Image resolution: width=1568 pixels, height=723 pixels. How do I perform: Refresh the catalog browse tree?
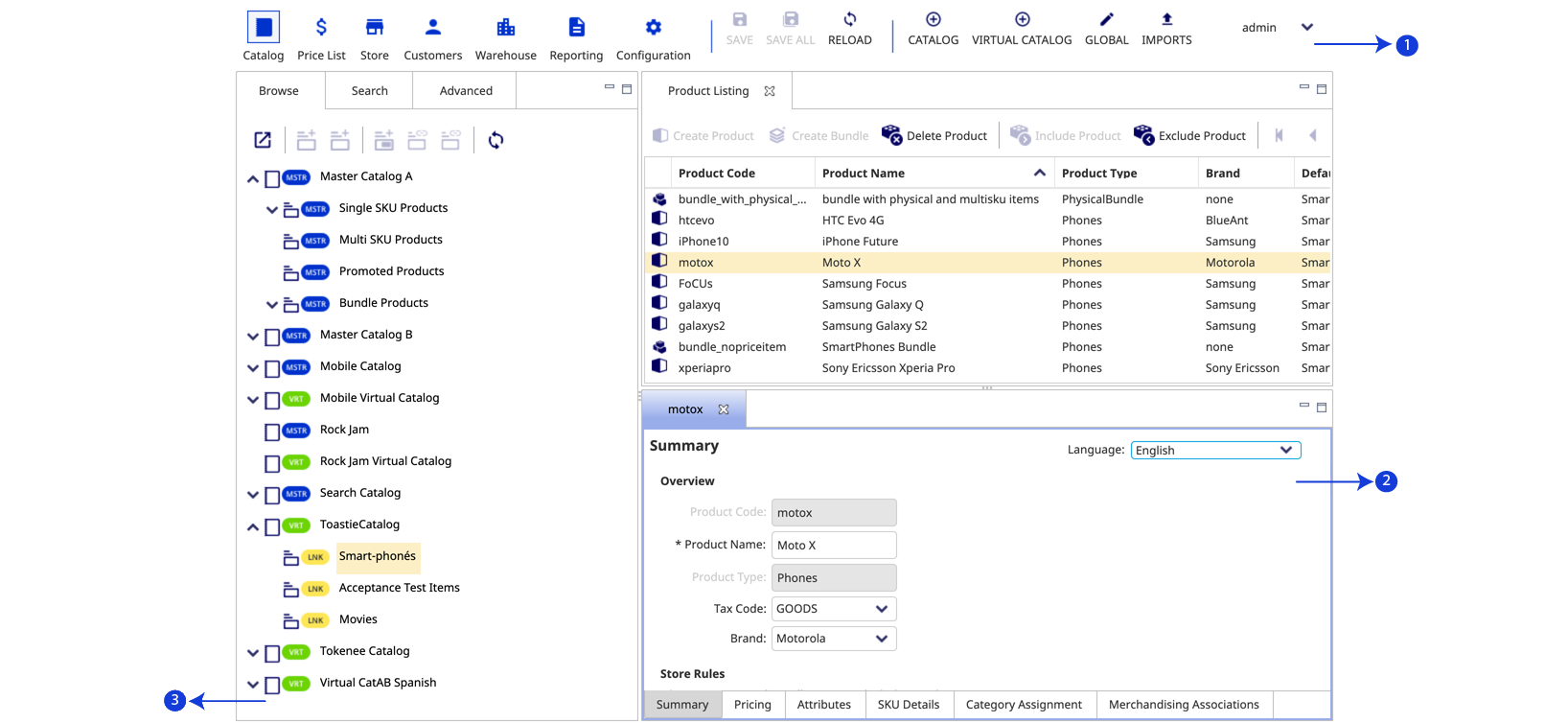pos(496,141)
